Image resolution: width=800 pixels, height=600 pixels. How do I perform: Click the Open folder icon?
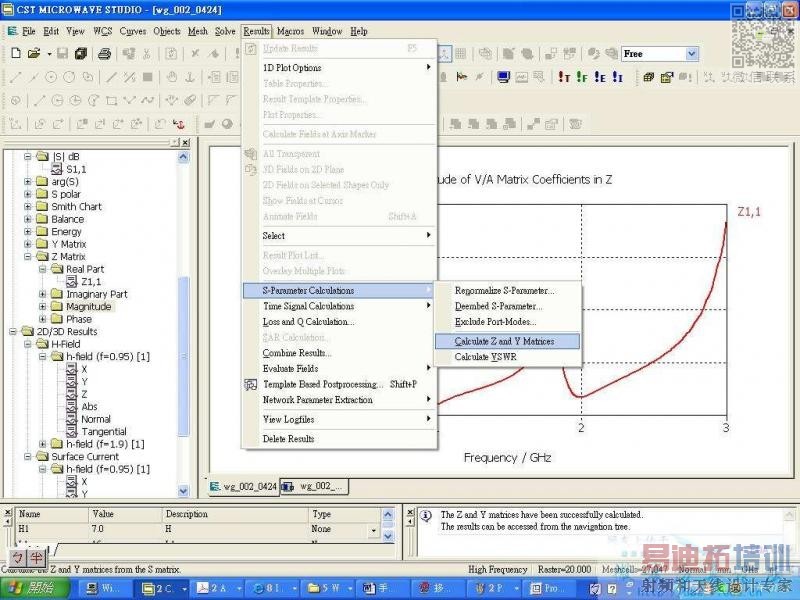tap(34, 53)
